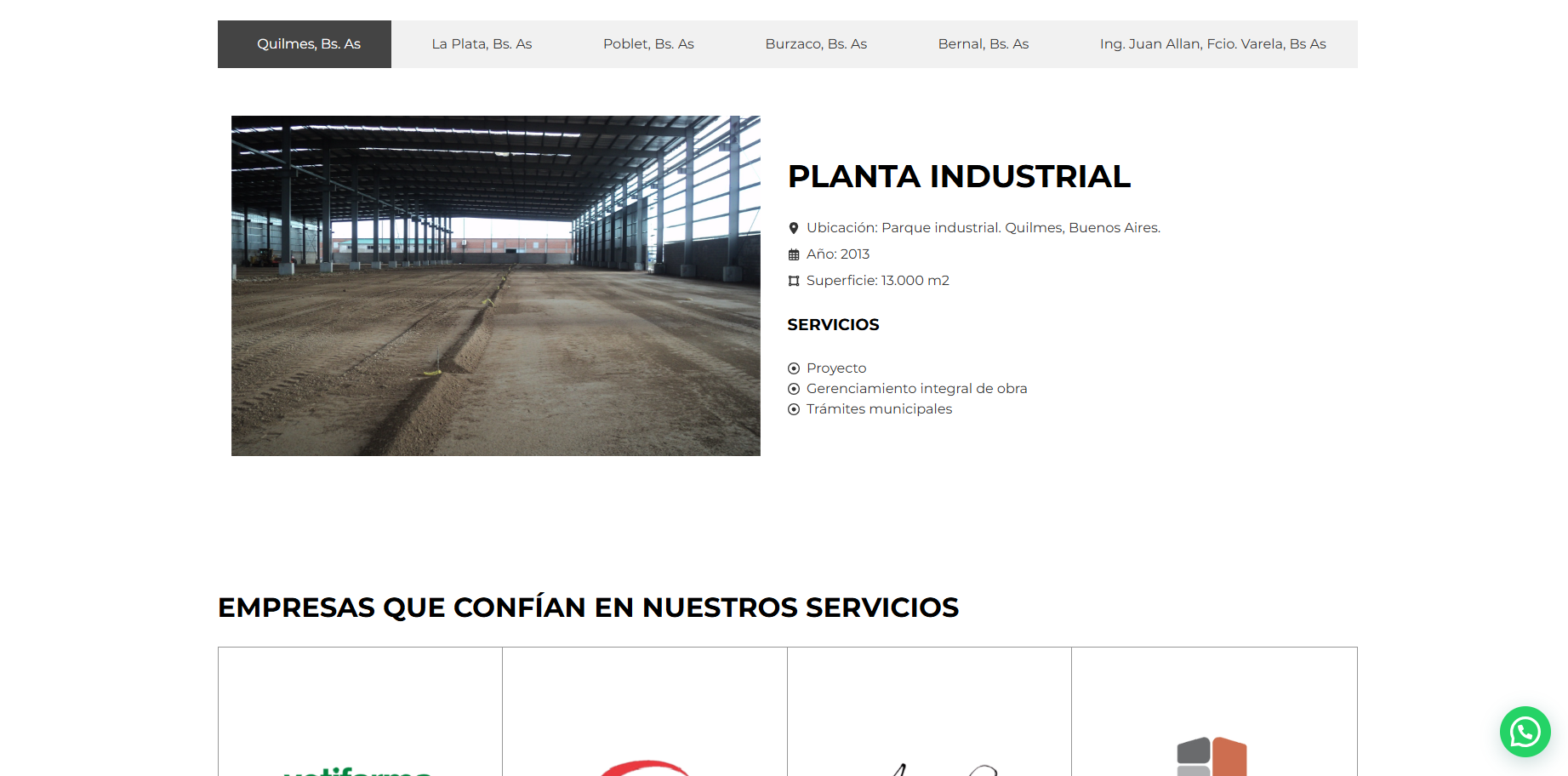
Task: Click the Año: 2013 text
Action: [x=838, y=254]
